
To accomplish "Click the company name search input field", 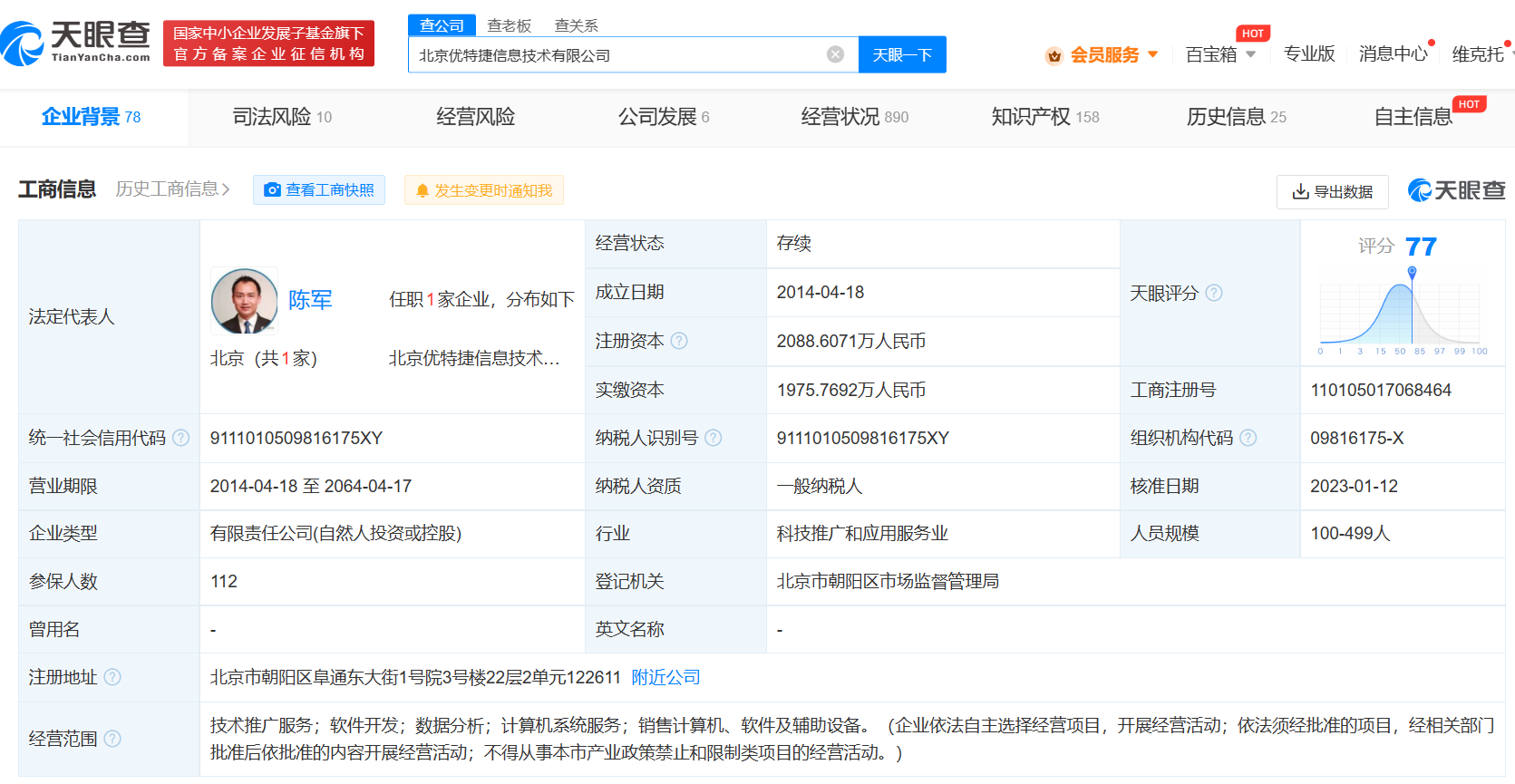I will 617,54.
